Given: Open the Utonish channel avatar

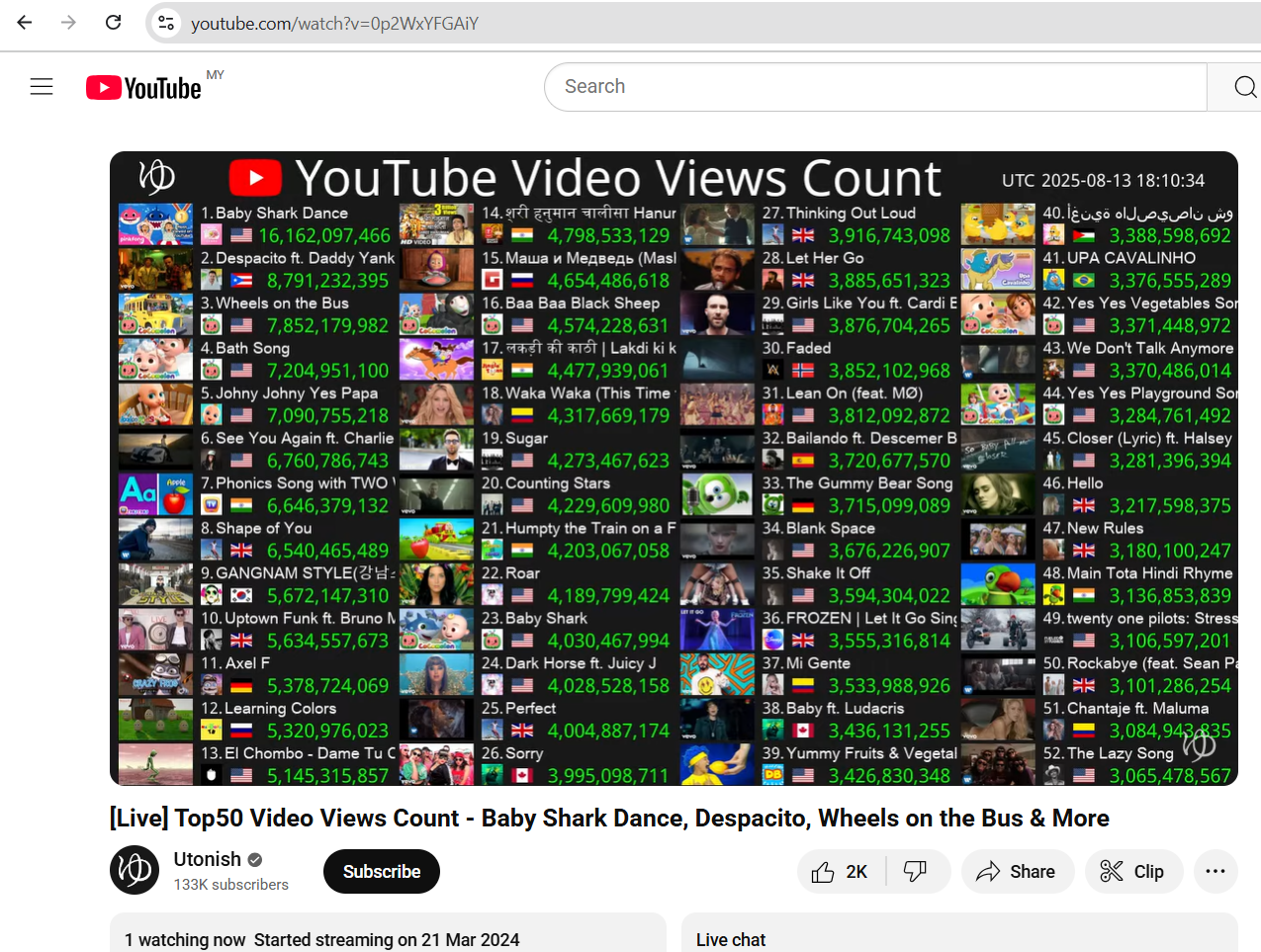Looking at the screenshot, I should [x=135, y=871].
